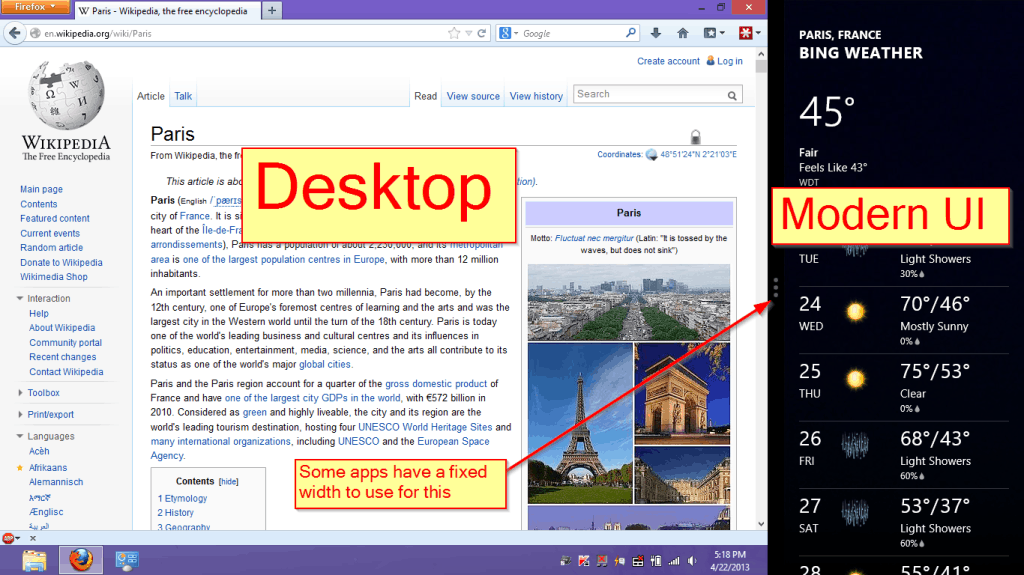Open the View history tab
1024x575 pixels.
(536, 96)
